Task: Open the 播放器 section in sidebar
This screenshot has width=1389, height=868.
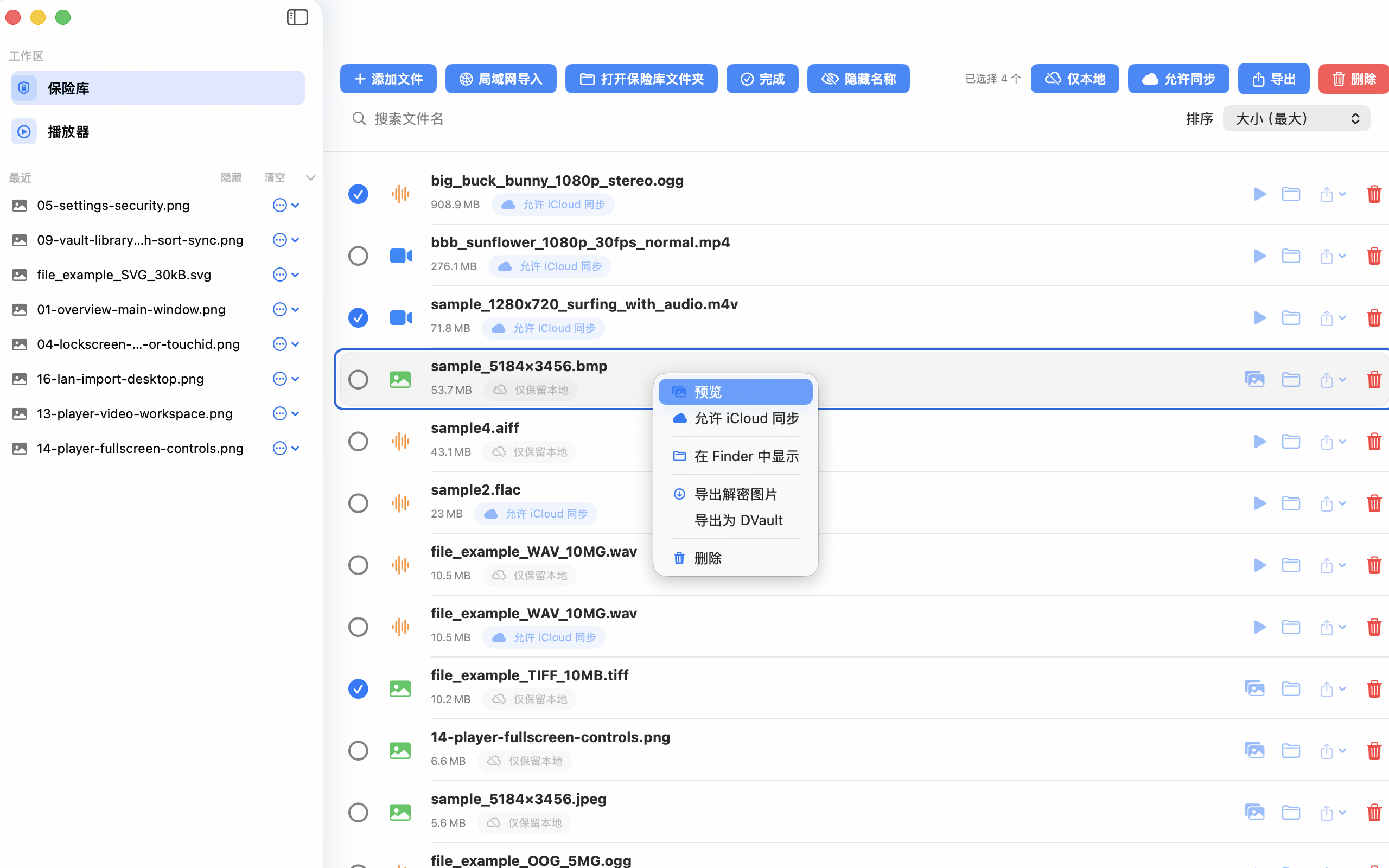Action: click(68, 131)
